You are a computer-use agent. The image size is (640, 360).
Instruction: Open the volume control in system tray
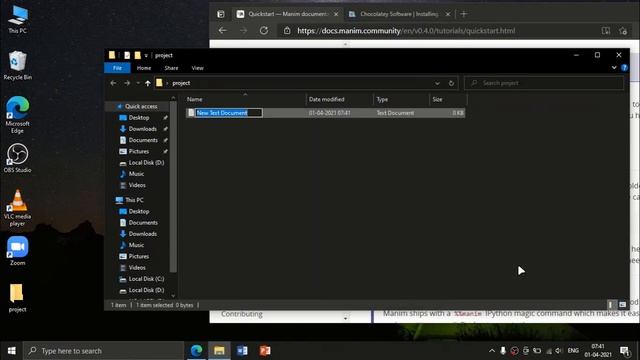pos(559,351)
